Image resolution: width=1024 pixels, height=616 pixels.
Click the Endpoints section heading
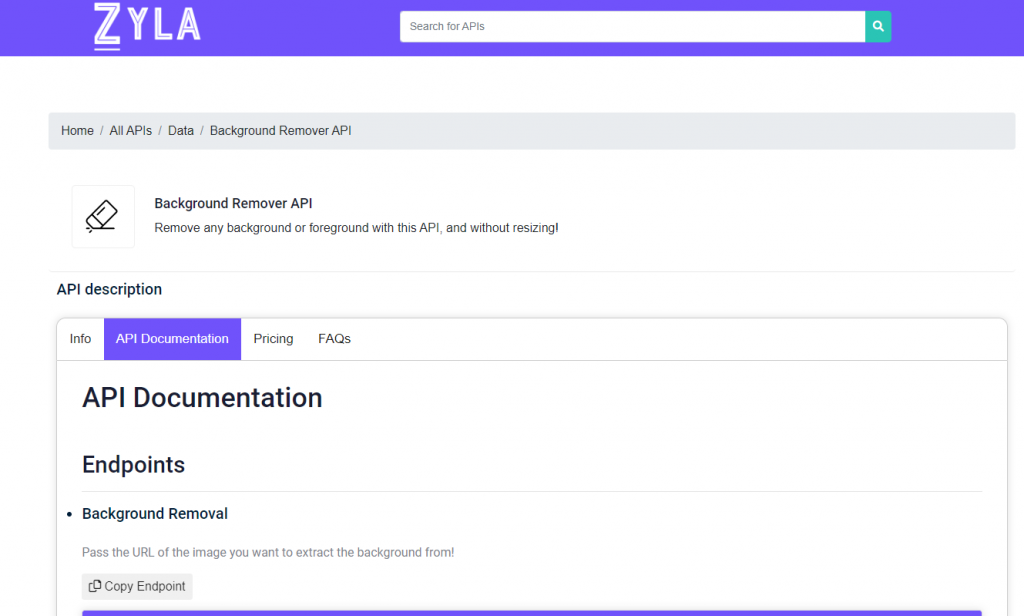(133, 464)
